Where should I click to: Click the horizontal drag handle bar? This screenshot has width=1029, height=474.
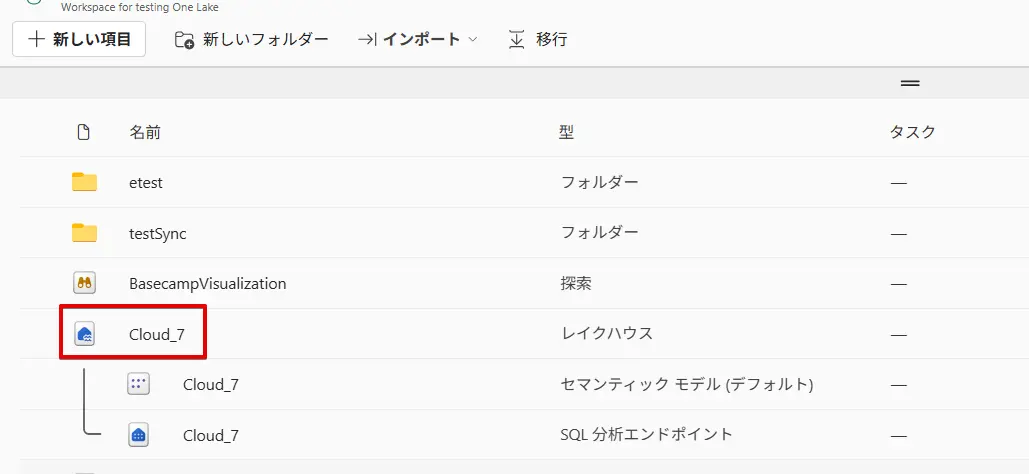tap(910, 83)
